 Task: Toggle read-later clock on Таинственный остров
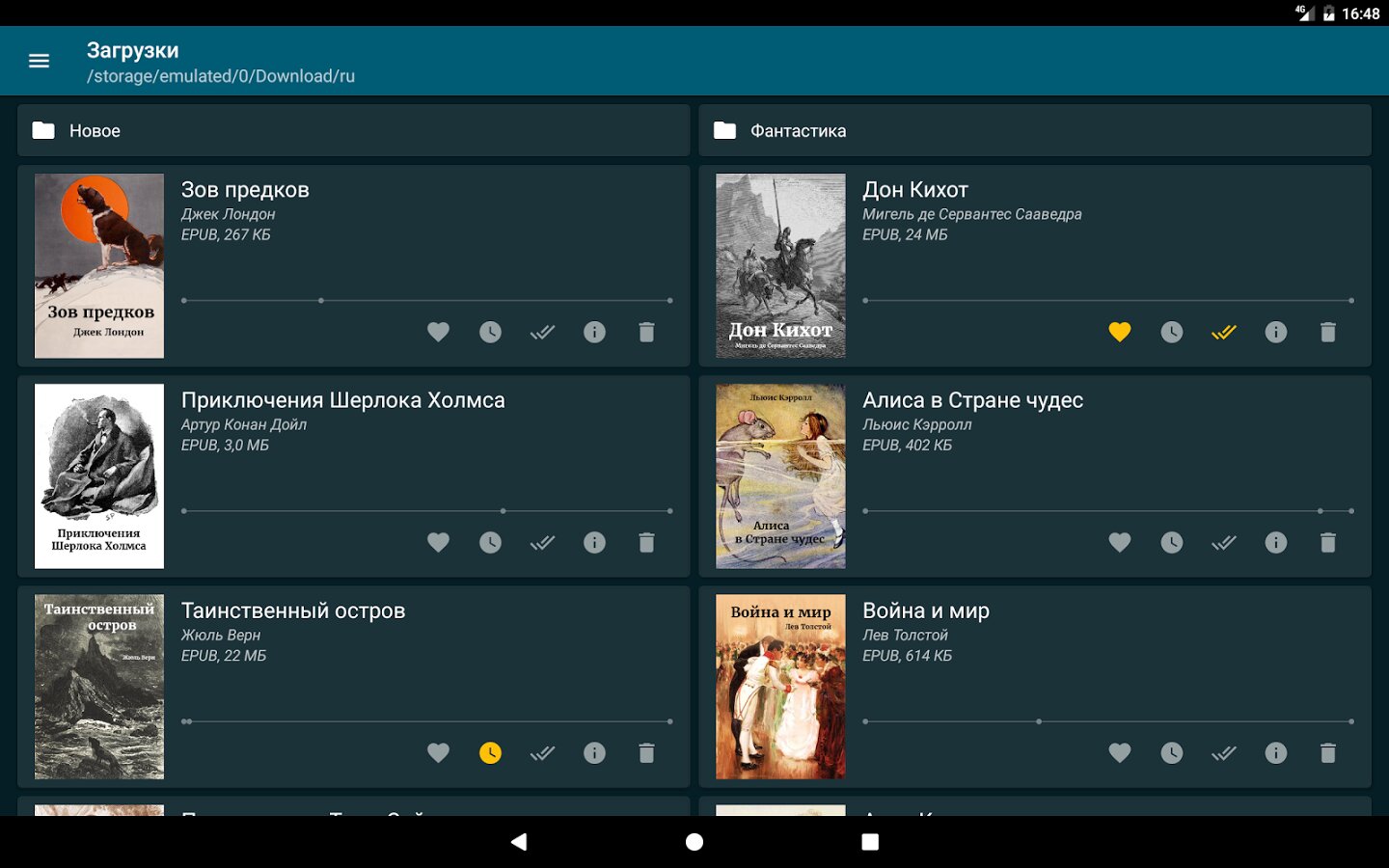[x=490, y=752]
